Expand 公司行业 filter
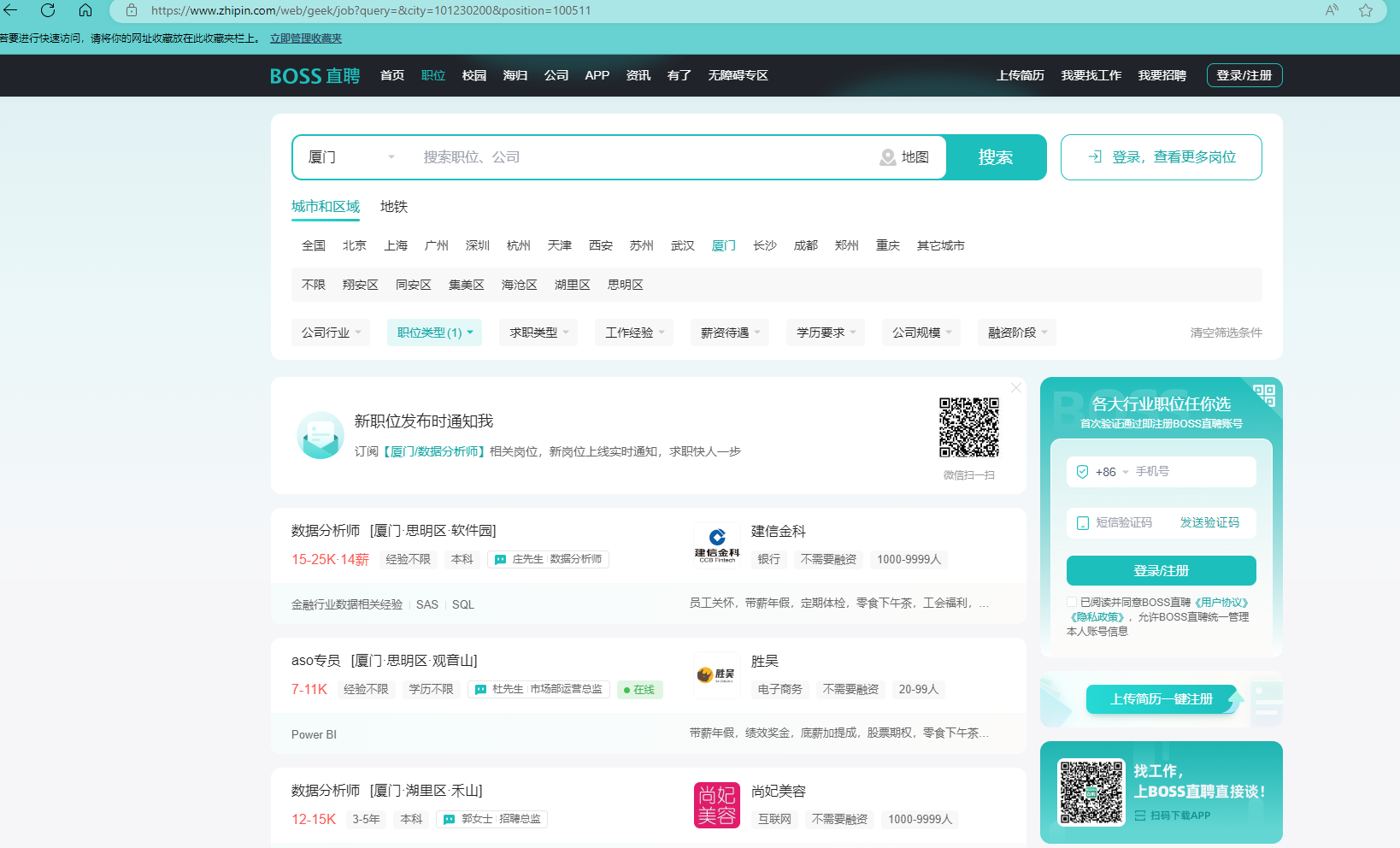 click(332, 333)
